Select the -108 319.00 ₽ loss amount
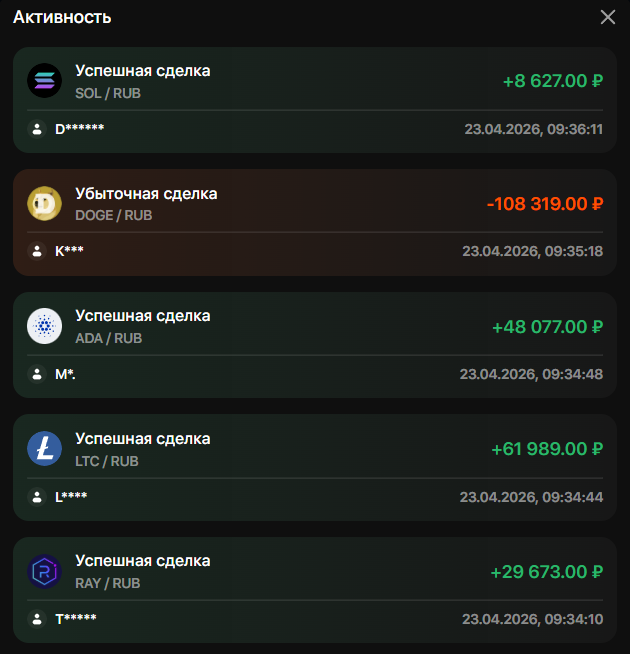Screen dimensions: 630x654 coord(545,204)
